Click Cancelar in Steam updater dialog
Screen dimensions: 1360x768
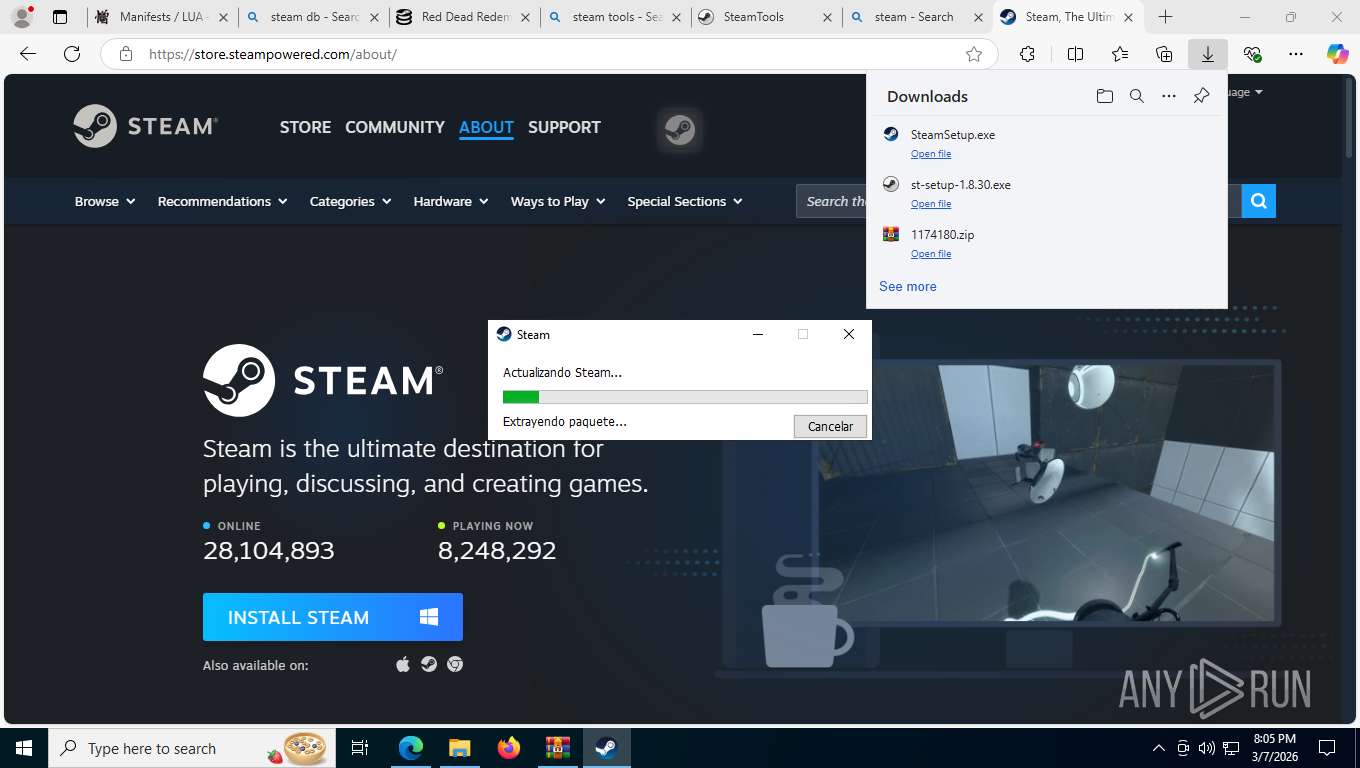point(830,426)
